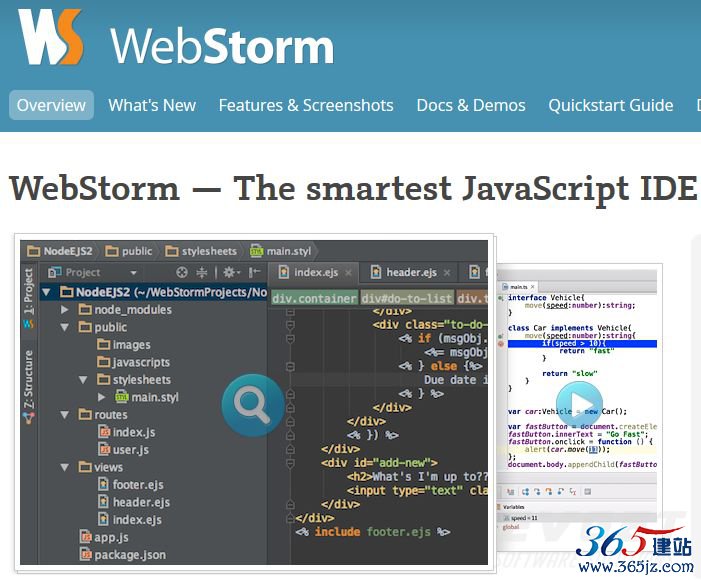The image size is (701, 580).
Task: Collapse the public folder
Action: click(x=64, y=327)
